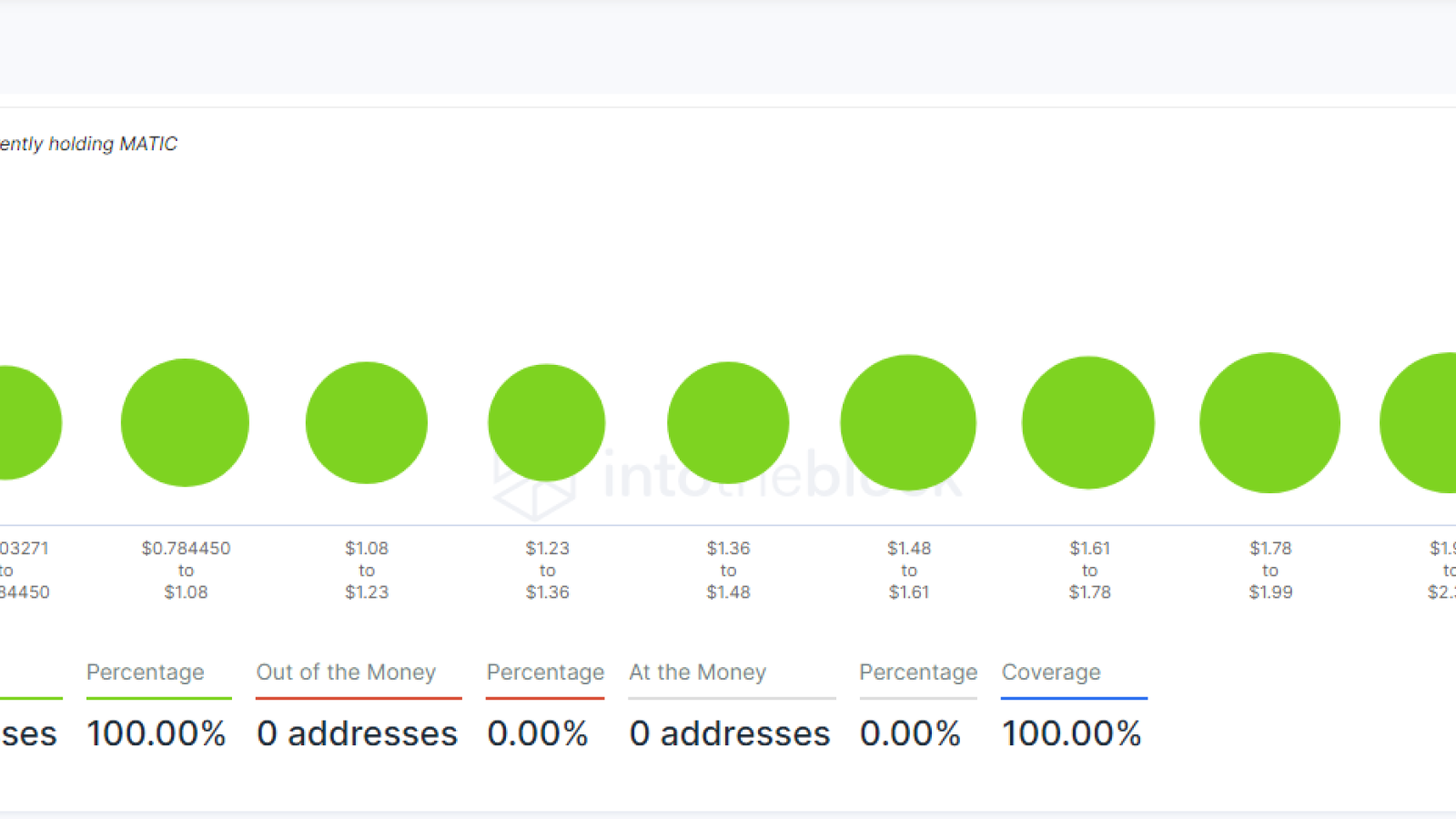Click the Coverage heading
This screenshot has width=1456, height=819.
click(x=1051, y=672)
